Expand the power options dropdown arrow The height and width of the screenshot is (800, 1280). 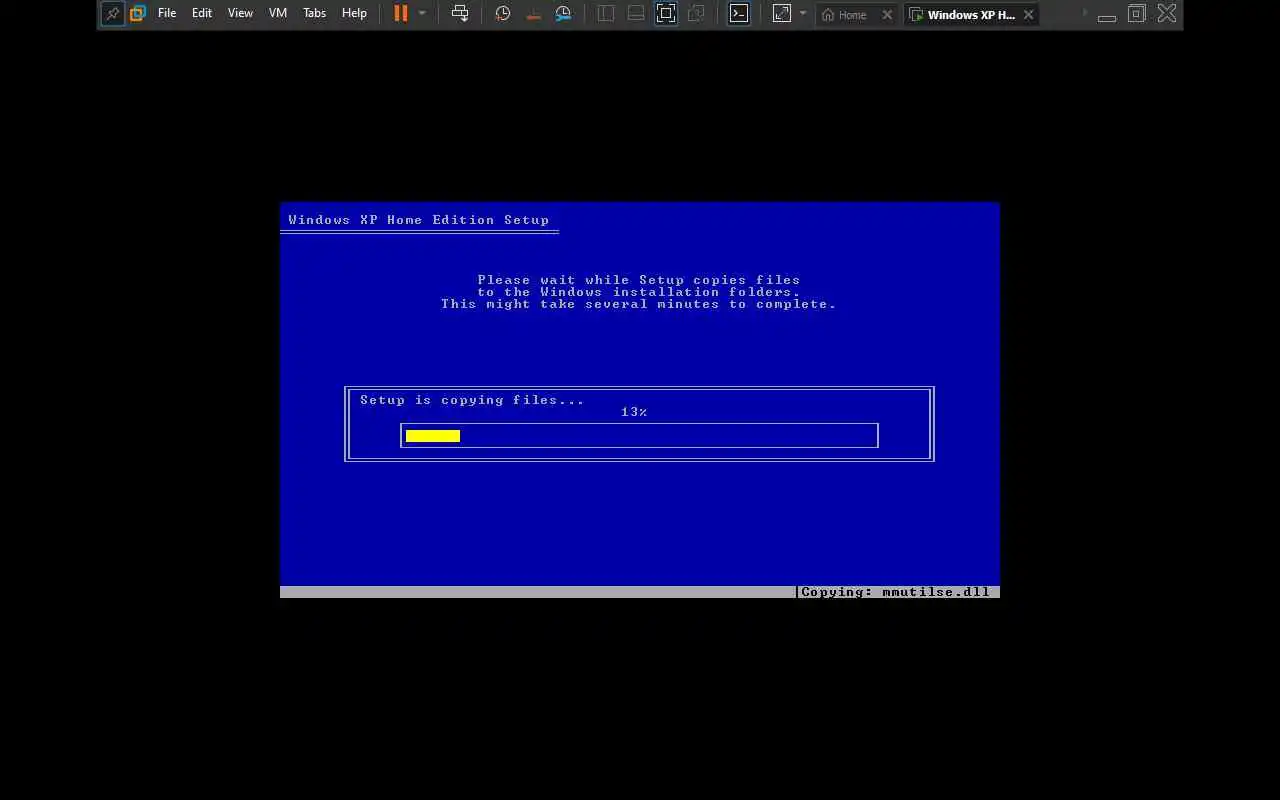(422, 14)
